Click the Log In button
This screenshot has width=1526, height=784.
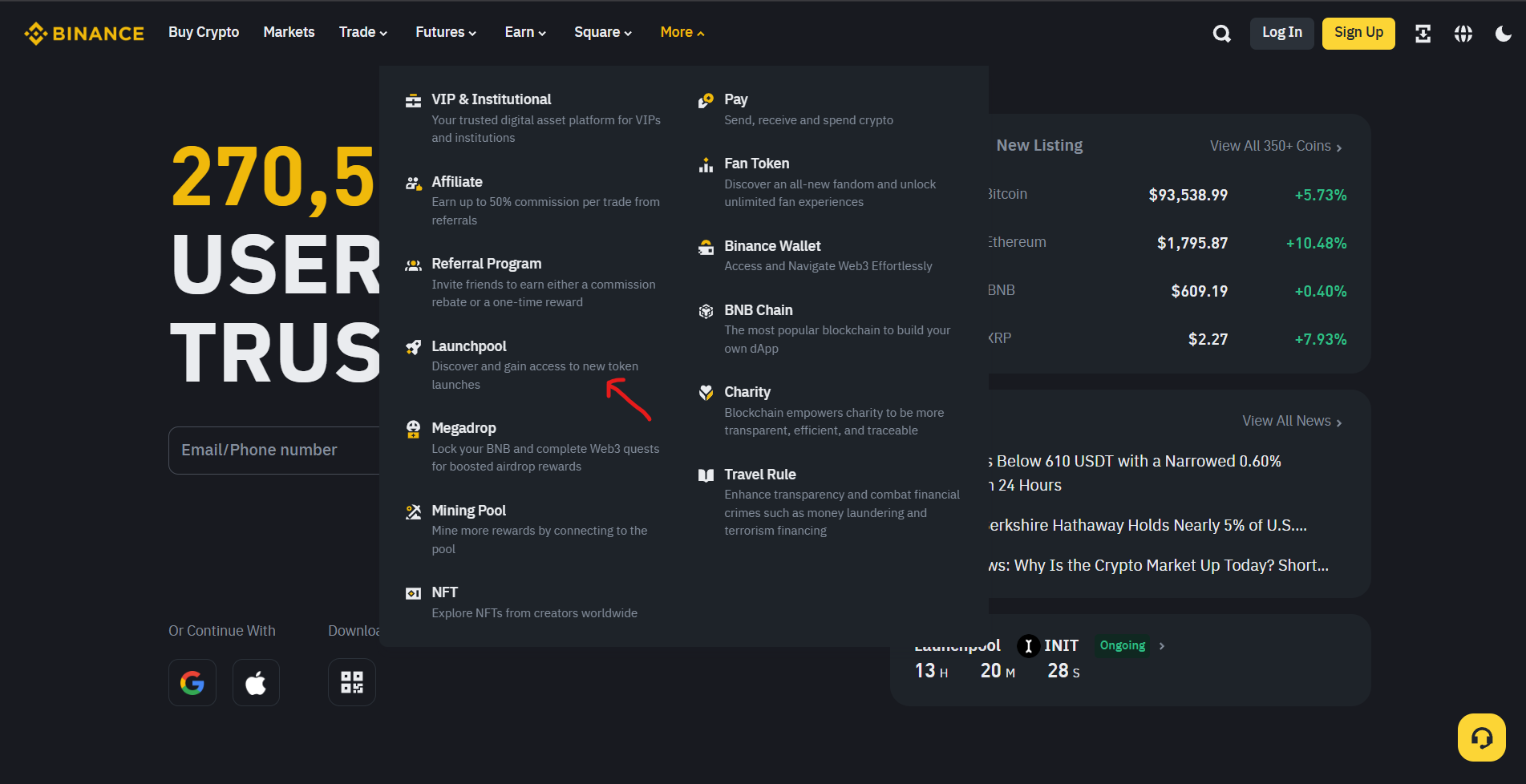[1281, 33]
